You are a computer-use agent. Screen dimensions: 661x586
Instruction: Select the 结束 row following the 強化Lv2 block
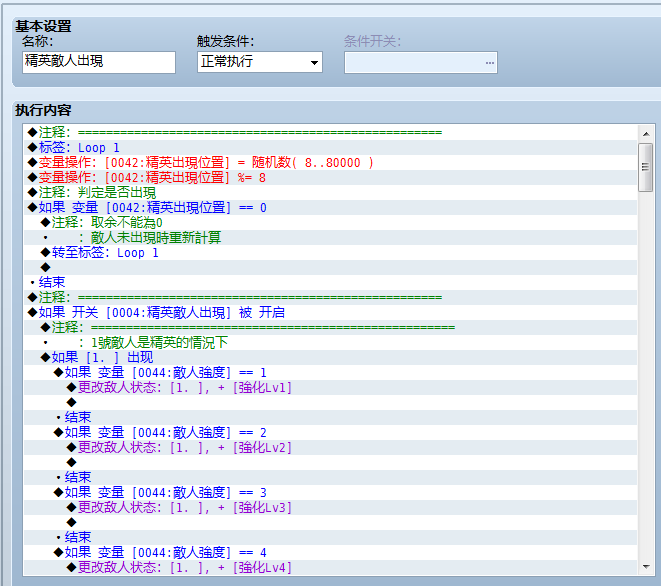[x=330, y=477]
